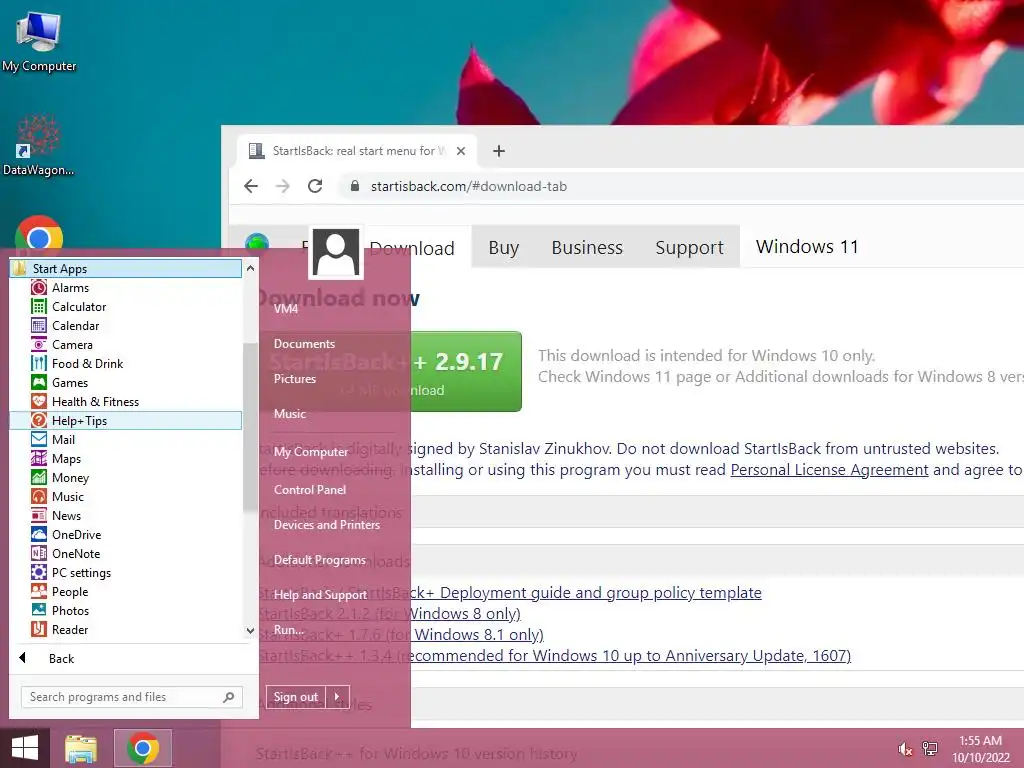1024x768 pixels.
Task: Open the VM4 user folder
Action: click(286, 309)
